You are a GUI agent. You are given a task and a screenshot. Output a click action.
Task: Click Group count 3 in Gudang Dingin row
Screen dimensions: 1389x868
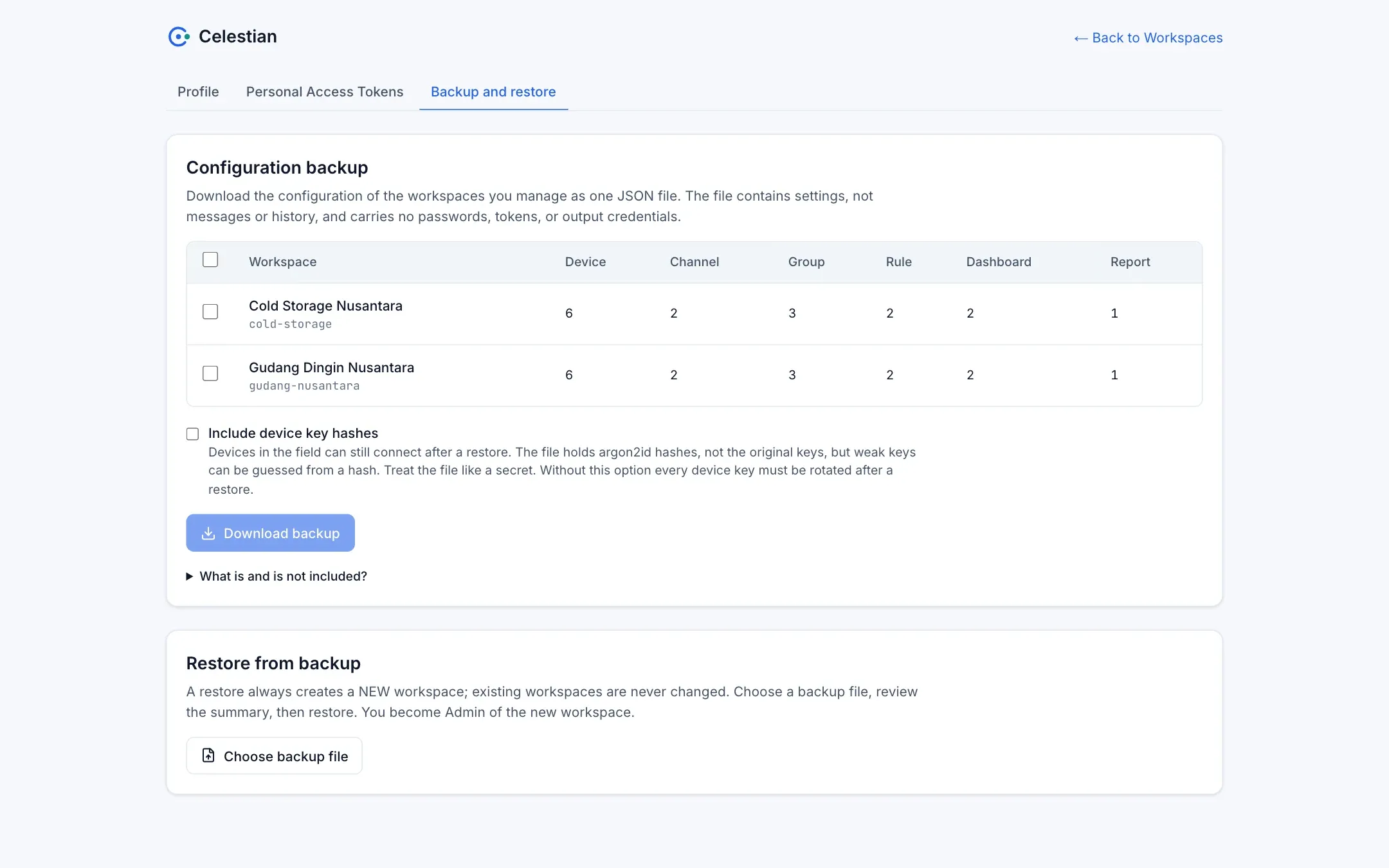(x=792, y=375)
